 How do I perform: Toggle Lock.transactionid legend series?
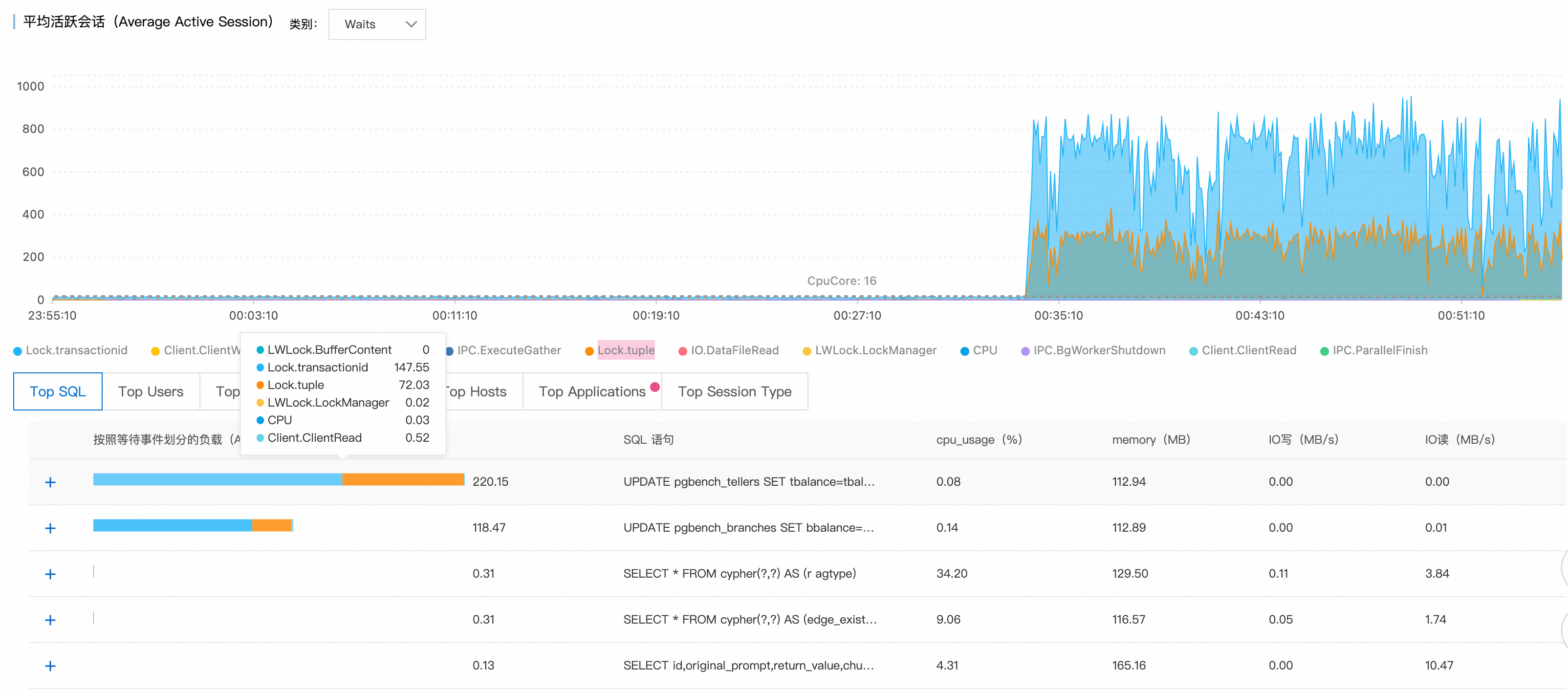pos(76,350)
